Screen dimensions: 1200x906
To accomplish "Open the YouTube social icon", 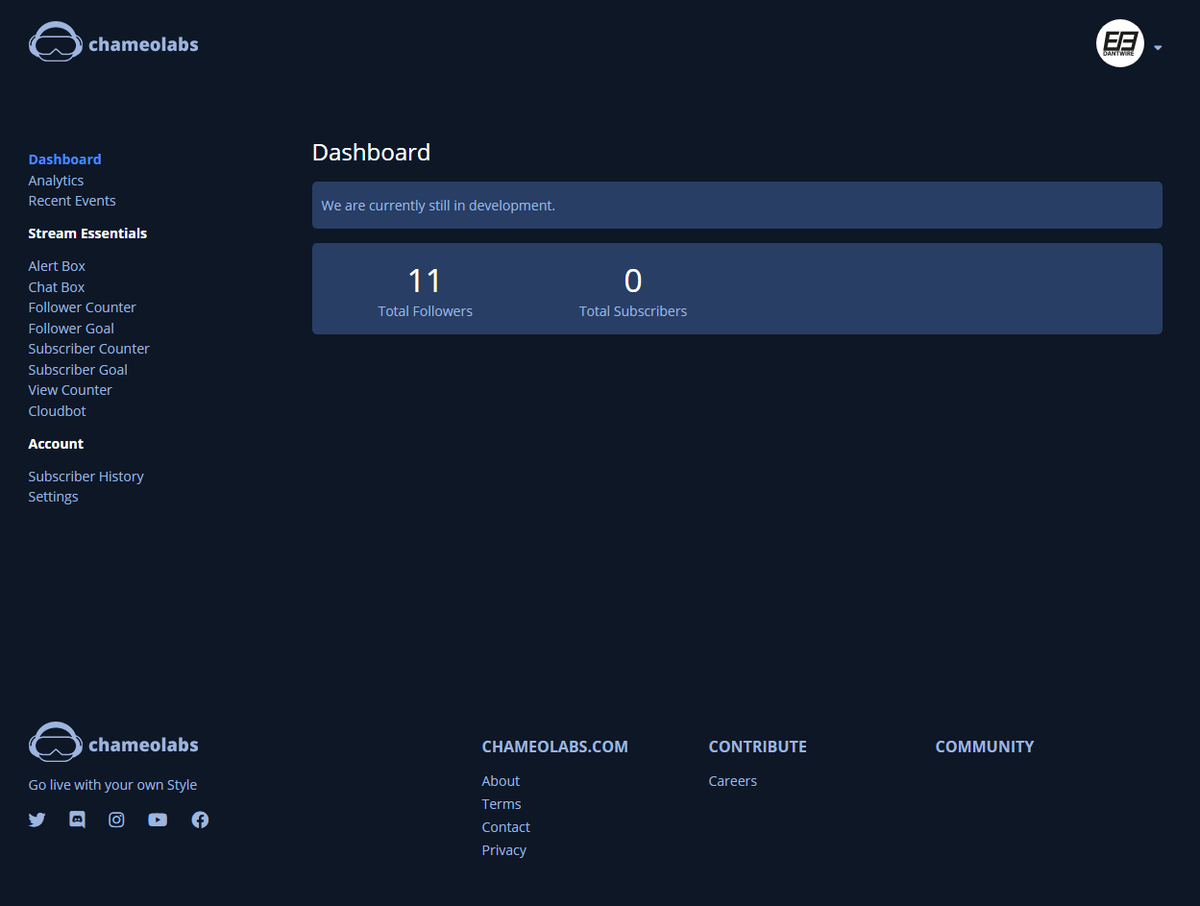I will (157, 819).
